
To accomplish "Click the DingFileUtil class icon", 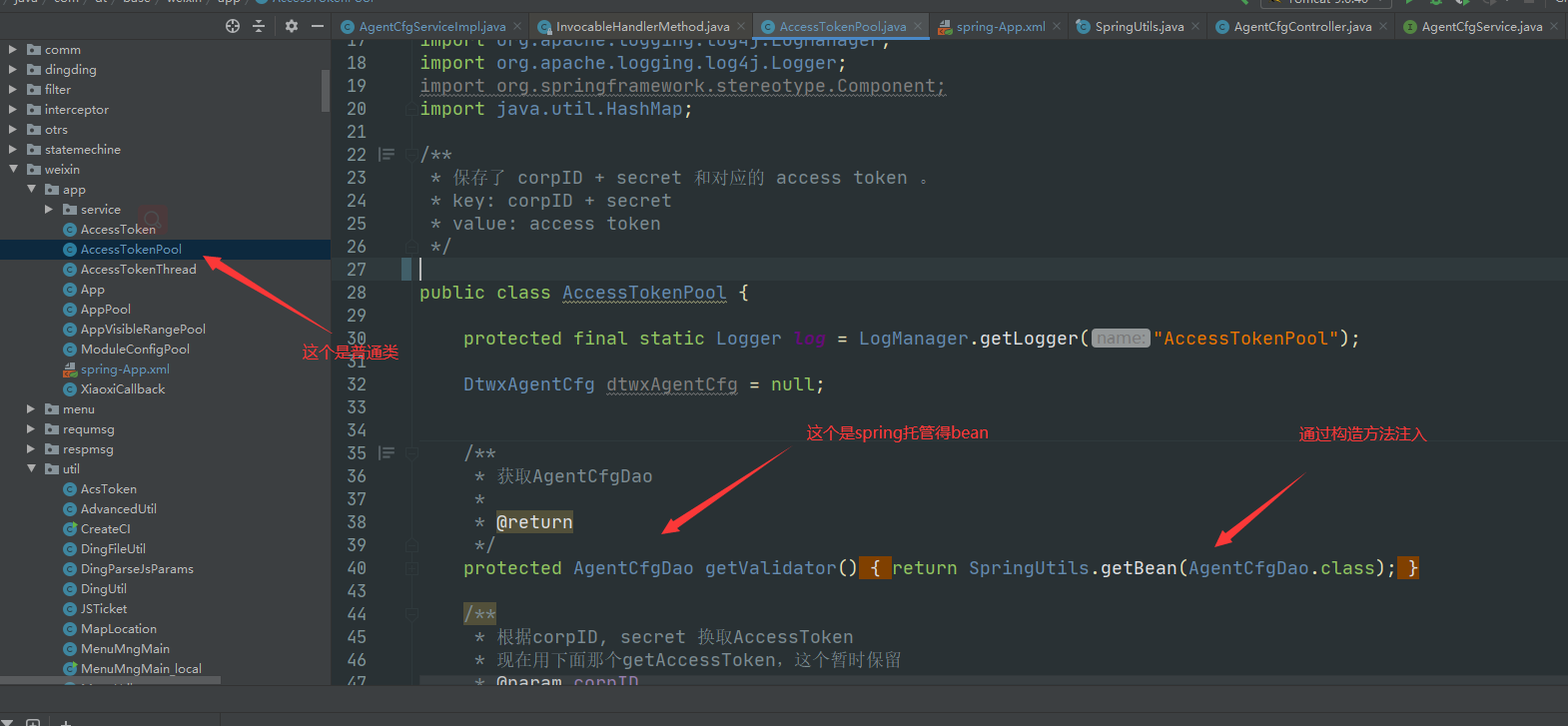I will [x=70, y=548].
